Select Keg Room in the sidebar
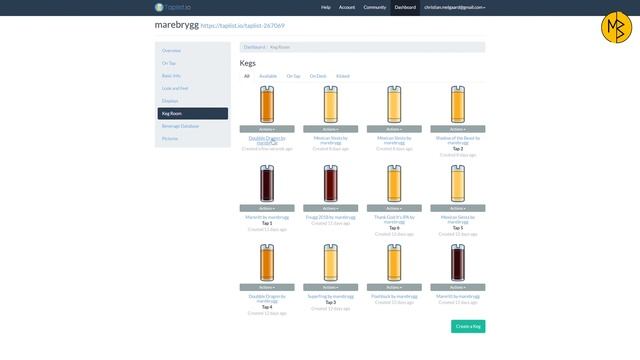Screen dimensions: 640x360 tap(193, 113)
